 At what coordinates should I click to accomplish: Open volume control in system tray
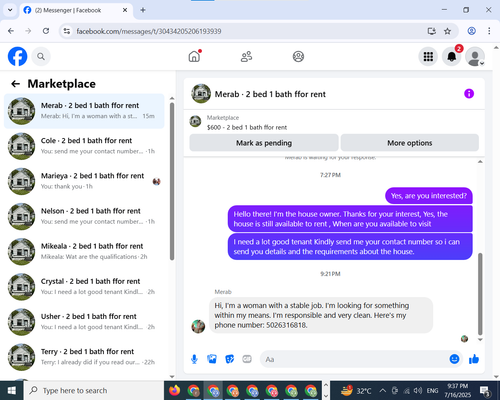[417, 390]
